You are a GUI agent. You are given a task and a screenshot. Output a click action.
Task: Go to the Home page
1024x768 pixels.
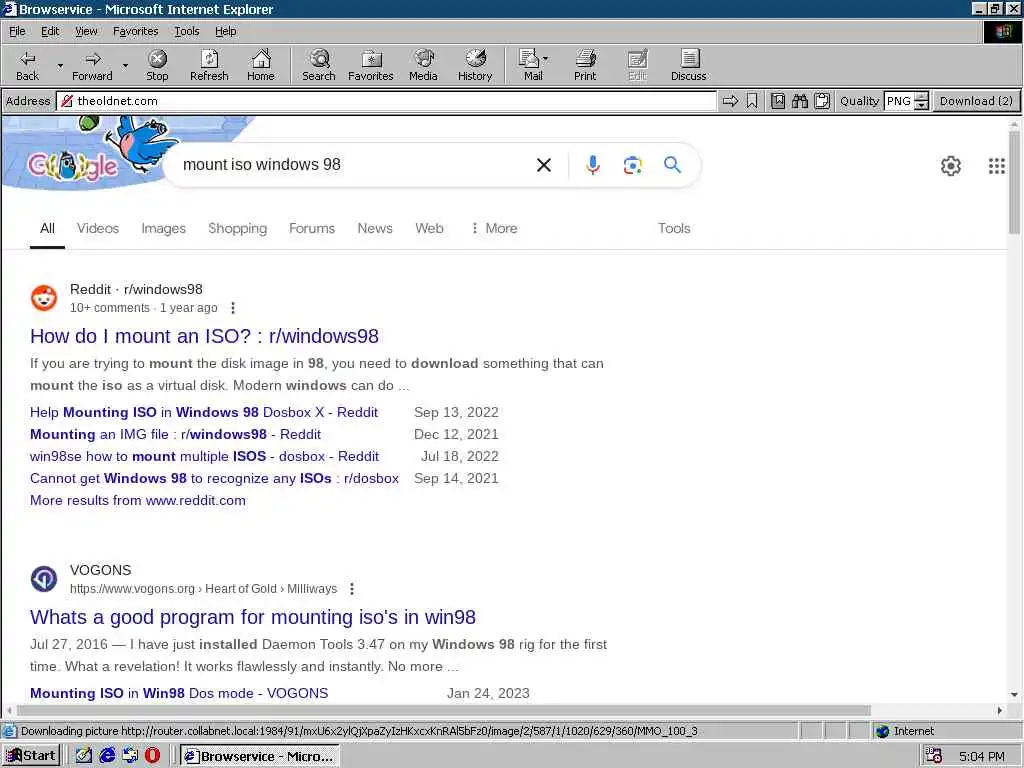261,65
